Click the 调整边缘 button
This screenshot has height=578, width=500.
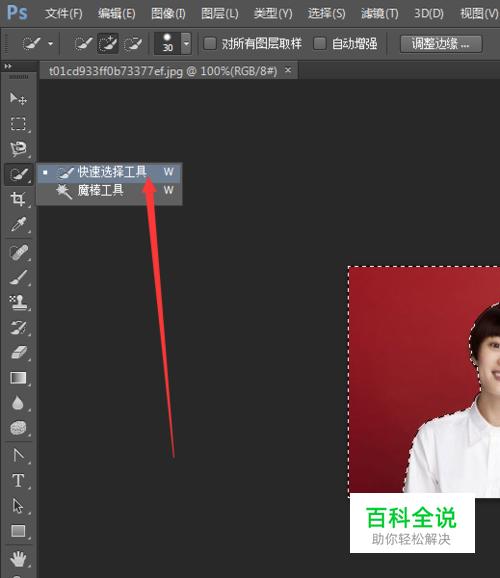tap(441, 44)
